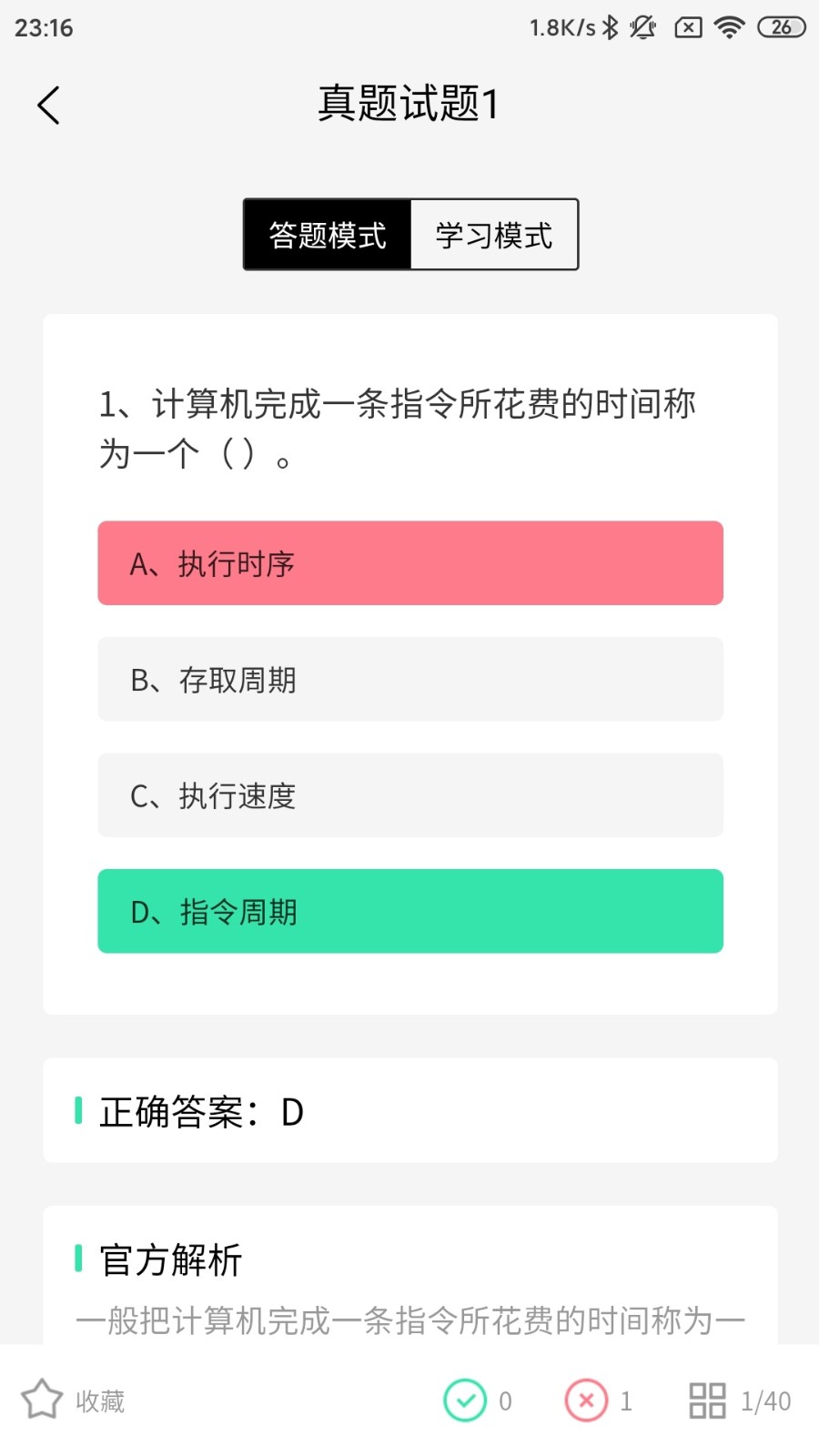Switch to the 答题模式 tab
Viewport: 819px width, 1456px height.
327,235
